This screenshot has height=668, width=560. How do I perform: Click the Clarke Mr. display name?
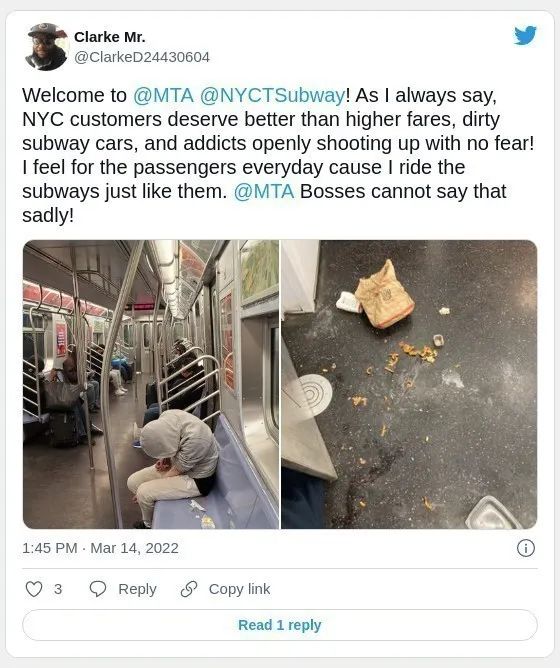(110, 37)
